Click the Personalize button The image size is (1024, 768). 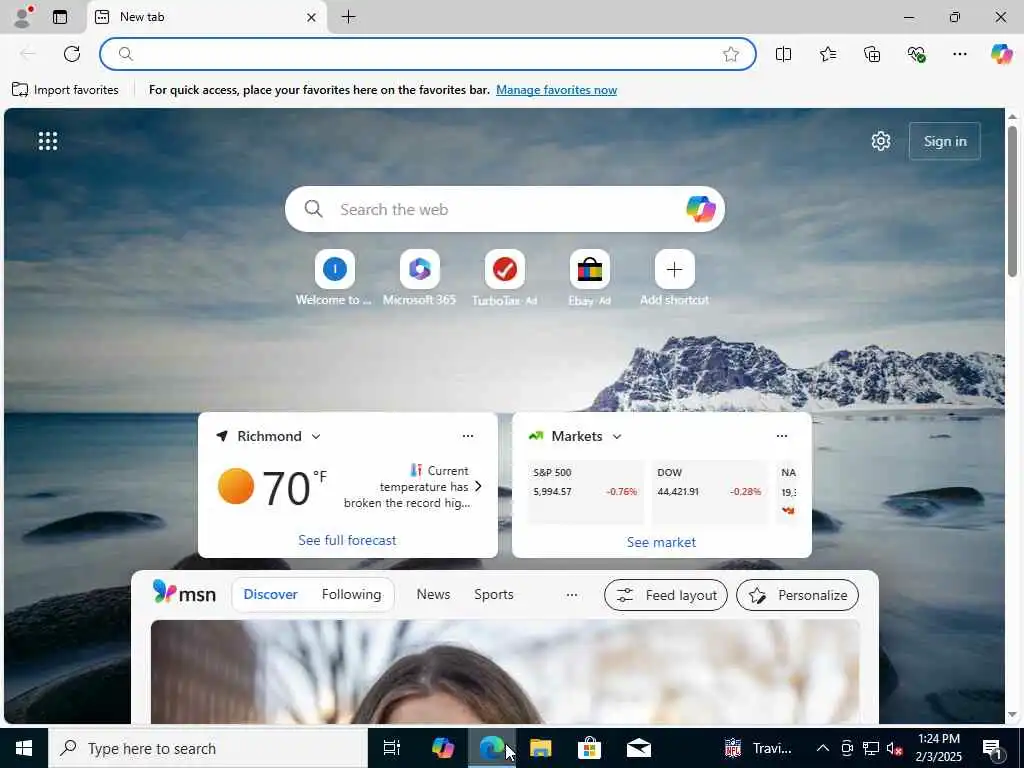click(x=797, y=595)
